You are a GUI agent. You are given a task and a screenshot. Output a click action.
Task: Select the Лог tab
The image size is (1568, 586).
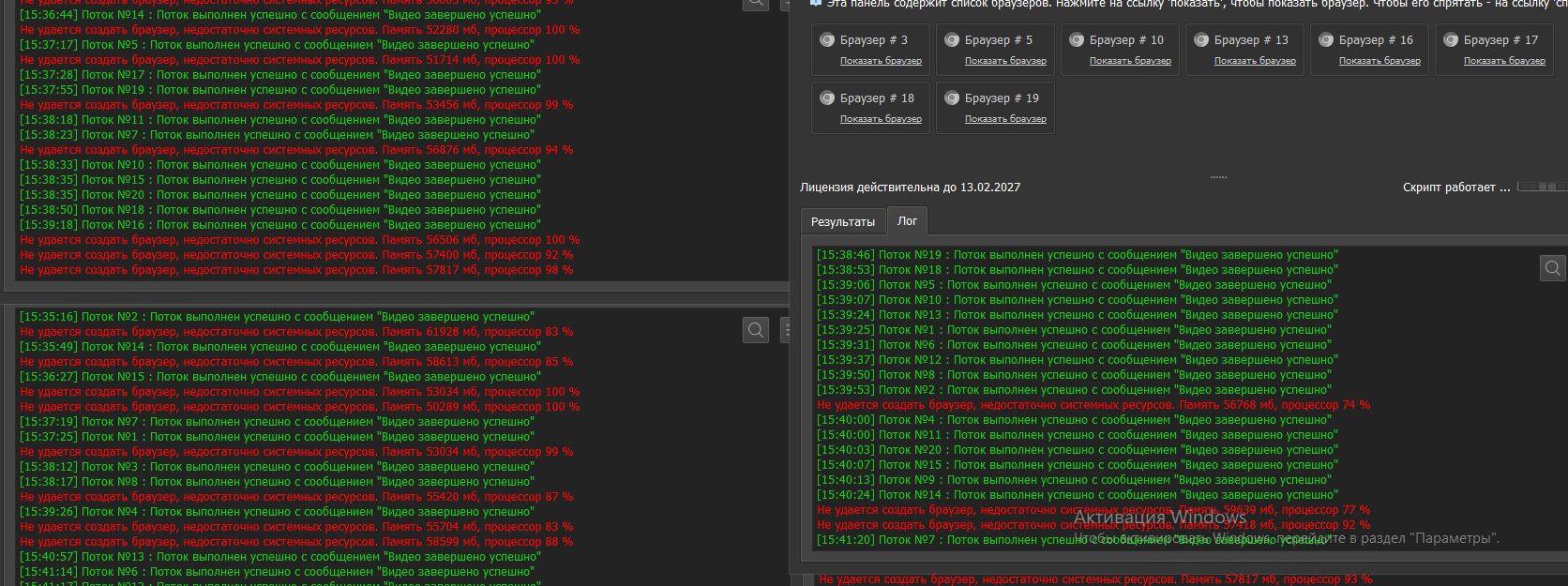click(x=907, y=221)
